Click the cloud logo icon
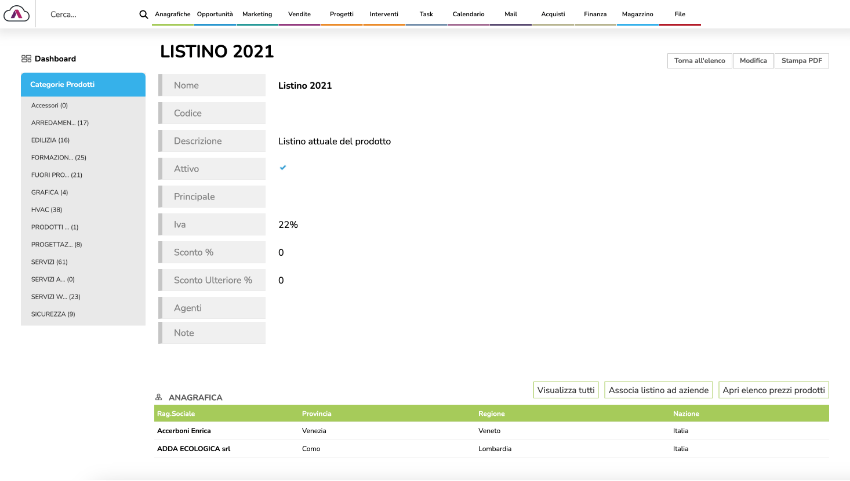Viewport: 850px width, 481px height. tap(18, 14)
